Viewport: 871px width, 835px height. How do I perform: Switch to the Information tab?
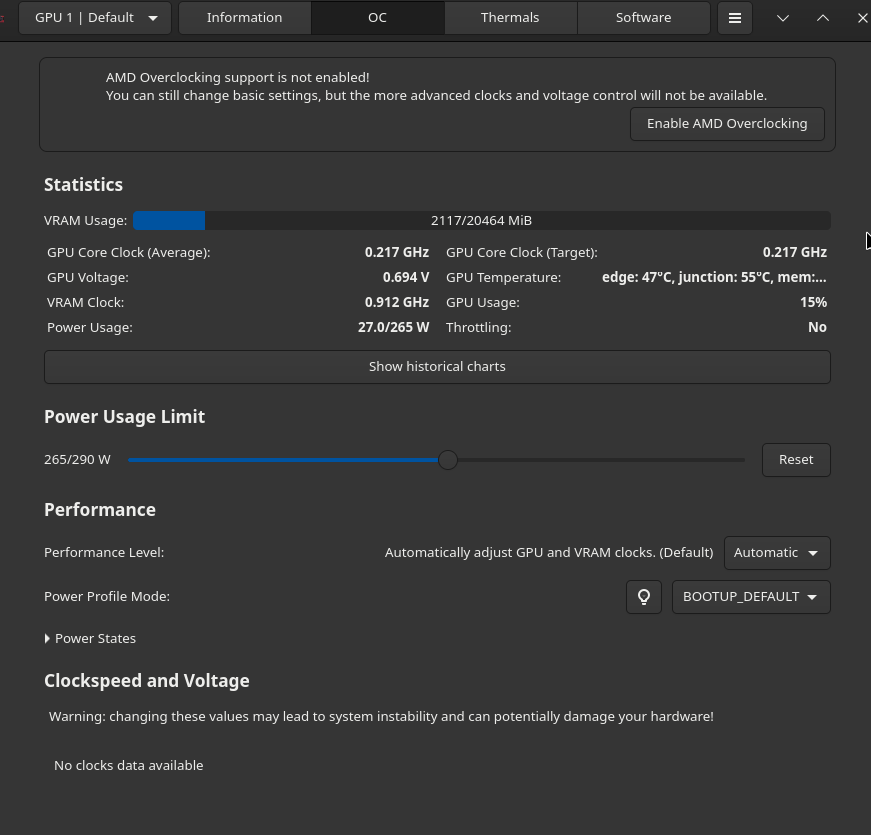pyautogui.click(x=244, y=18)
